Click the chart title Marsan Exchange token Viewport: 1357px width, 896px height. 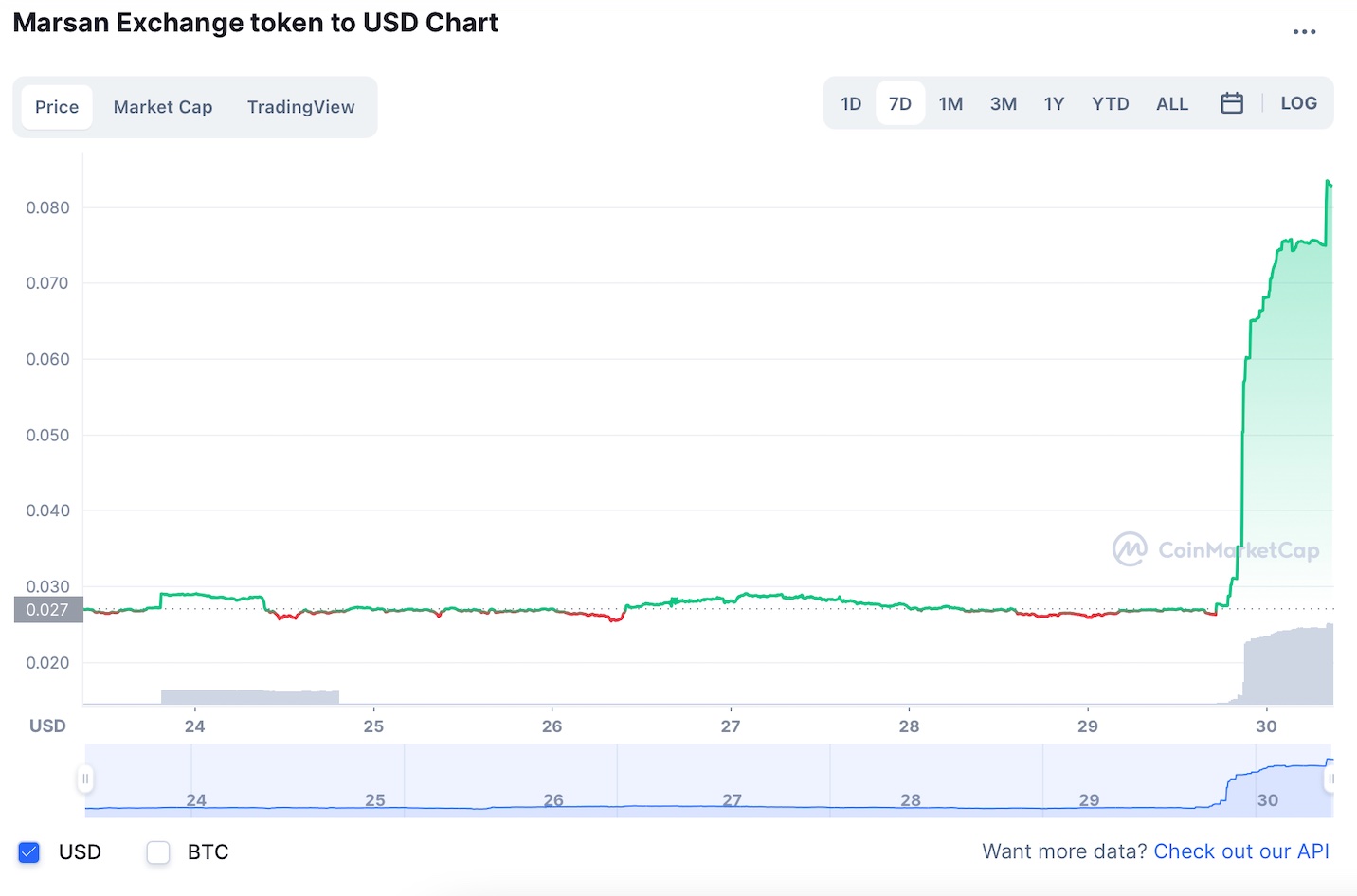pos(254,22)
